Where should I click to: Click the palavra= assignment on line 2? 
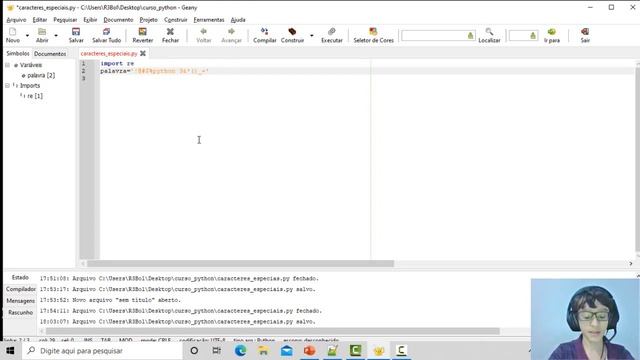116,71
